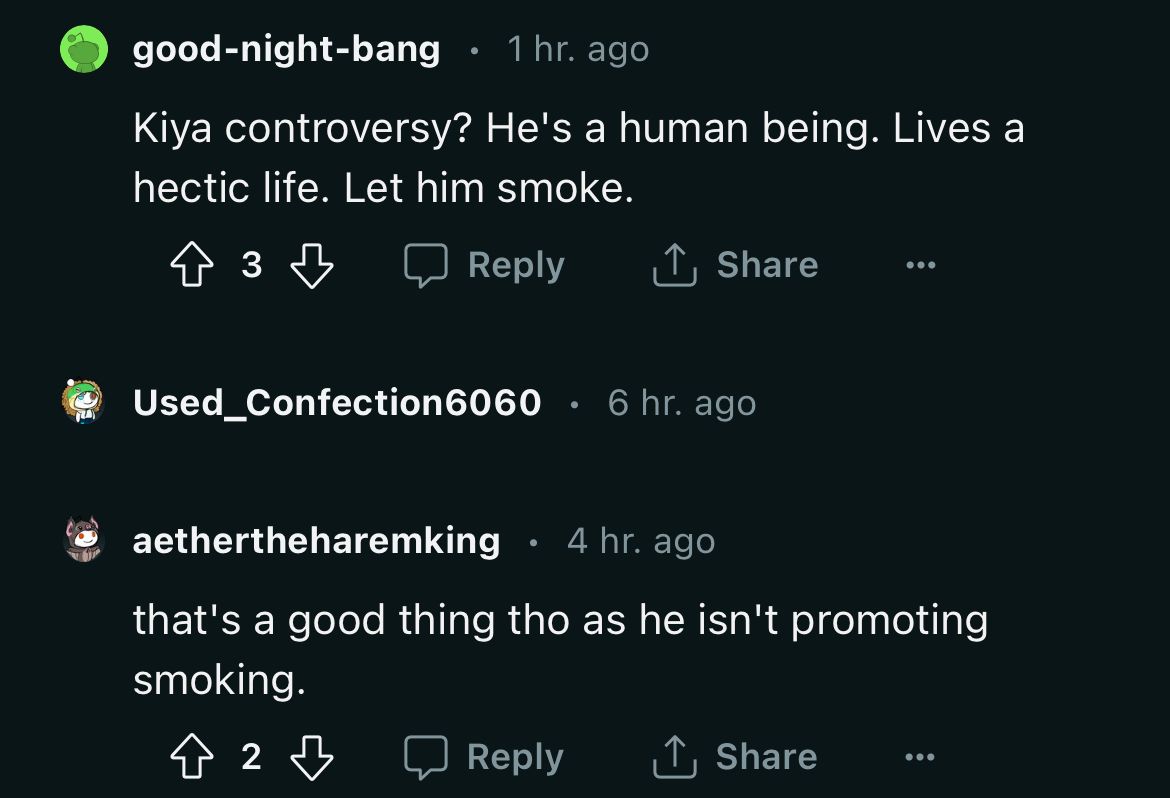Image resolution: width=1170 pixels, height=798 pixels.
Task: Click the '4 hr. ago' timestamp
Action: [x=641, y=541]
